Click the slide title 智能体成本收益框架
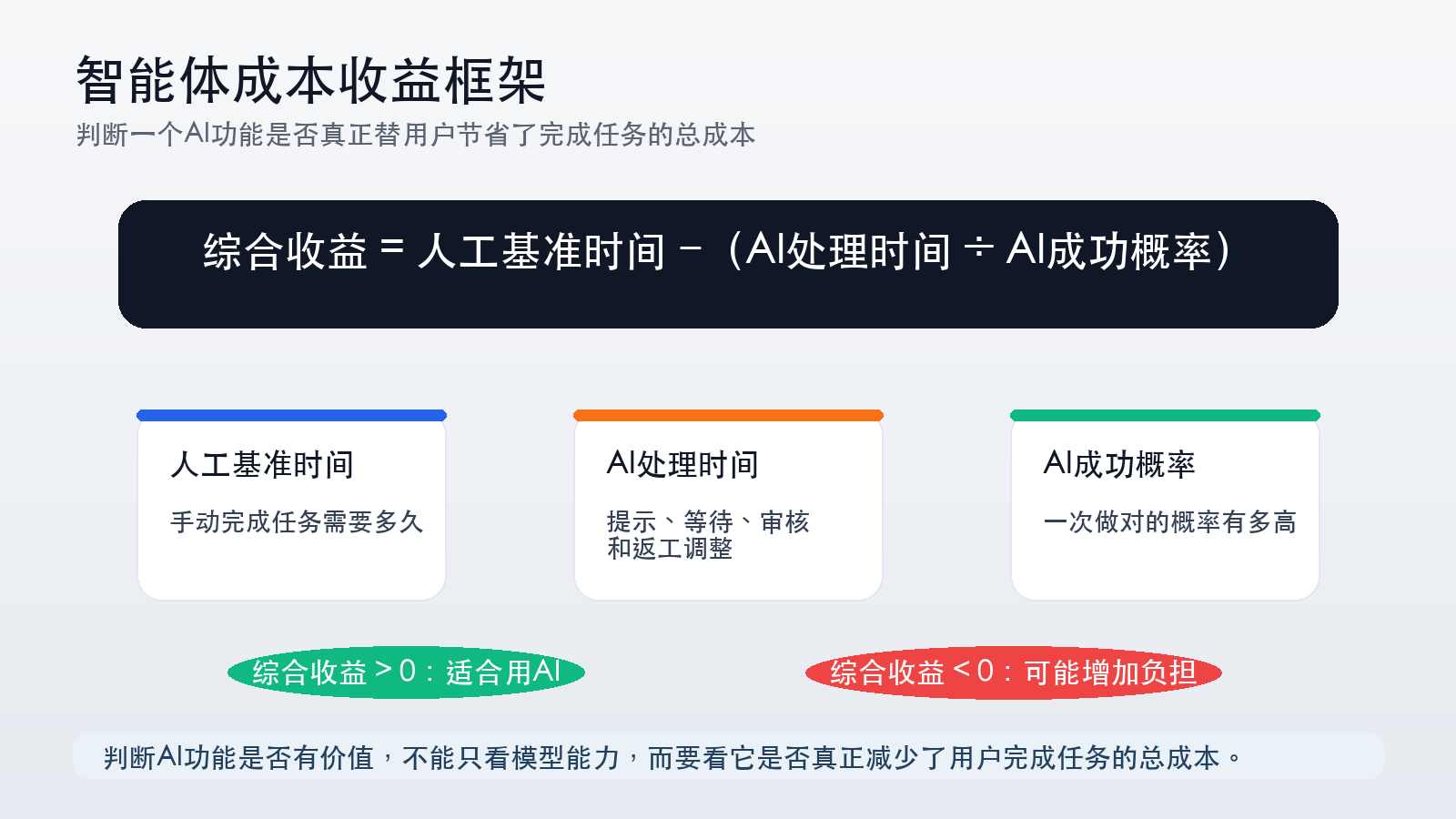Image resolution: width=1456 pixels, height=819 pixels. pyautogui.click(x=310, y=80)
